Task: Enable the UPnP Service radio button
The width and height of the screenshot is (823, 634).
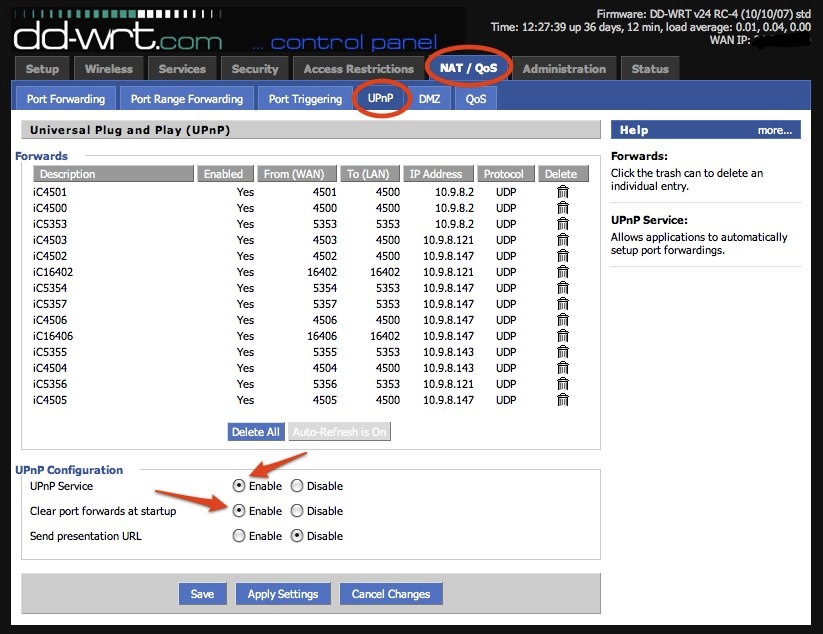Action: (x=239, y=486)
